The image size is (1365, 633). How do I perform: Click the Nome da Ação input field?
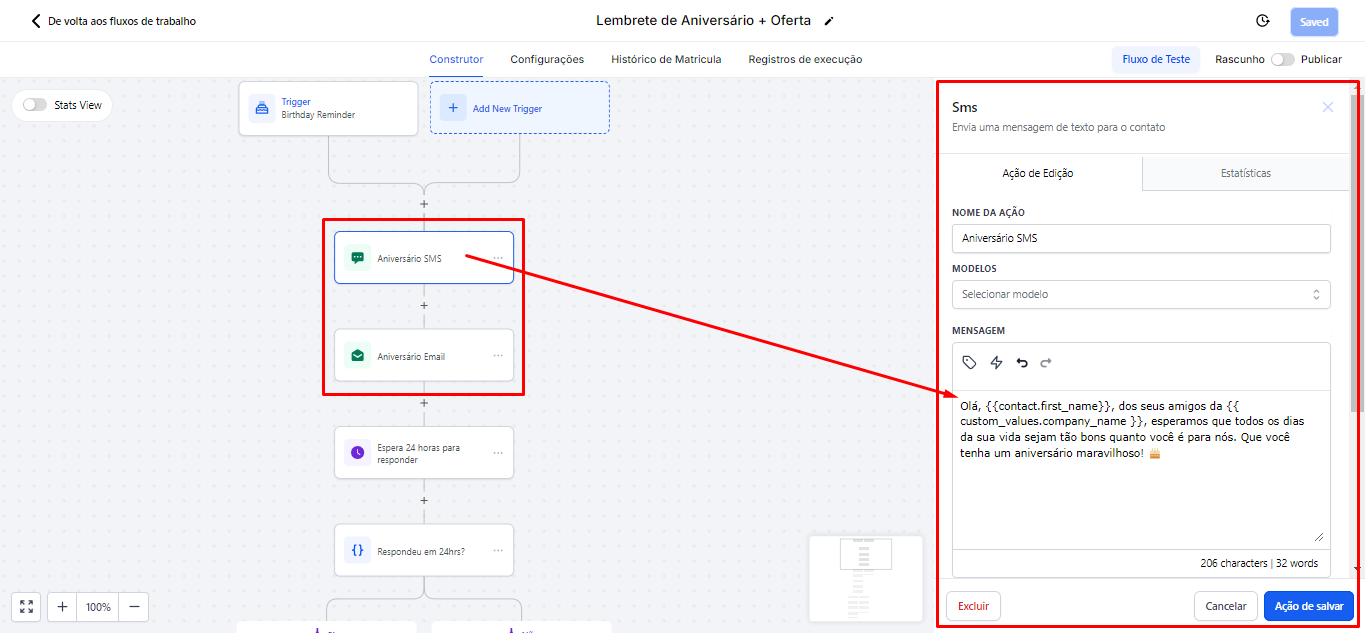pos(1140,238)
